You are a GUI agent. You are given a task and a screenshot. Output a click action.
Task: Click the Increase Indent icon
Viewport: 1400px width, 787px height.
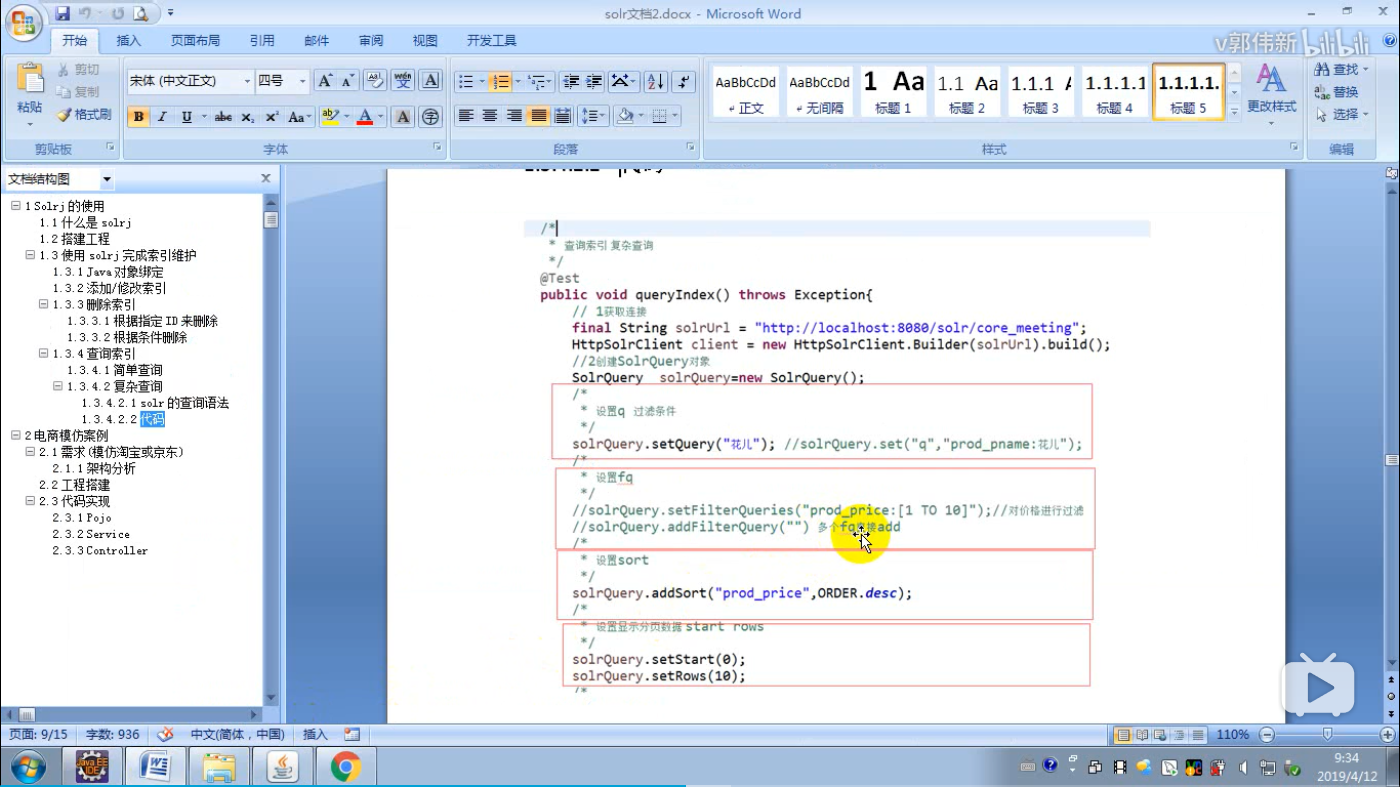(x=594, y=81)
